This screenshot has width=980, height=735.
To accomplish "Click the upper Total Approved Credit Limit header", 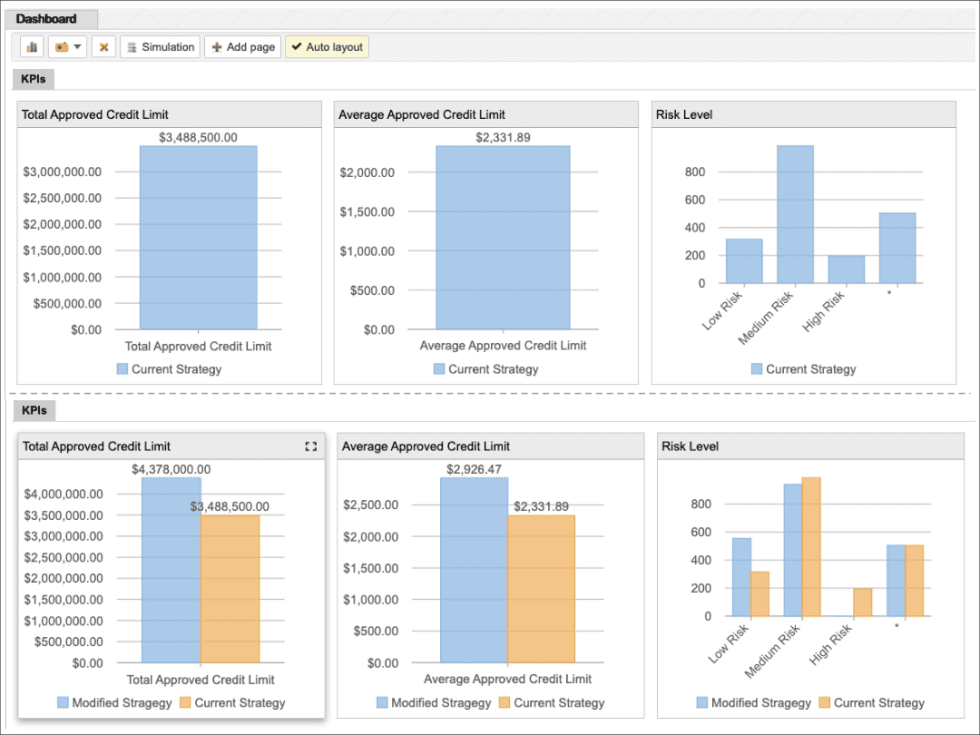I will 169,114.
